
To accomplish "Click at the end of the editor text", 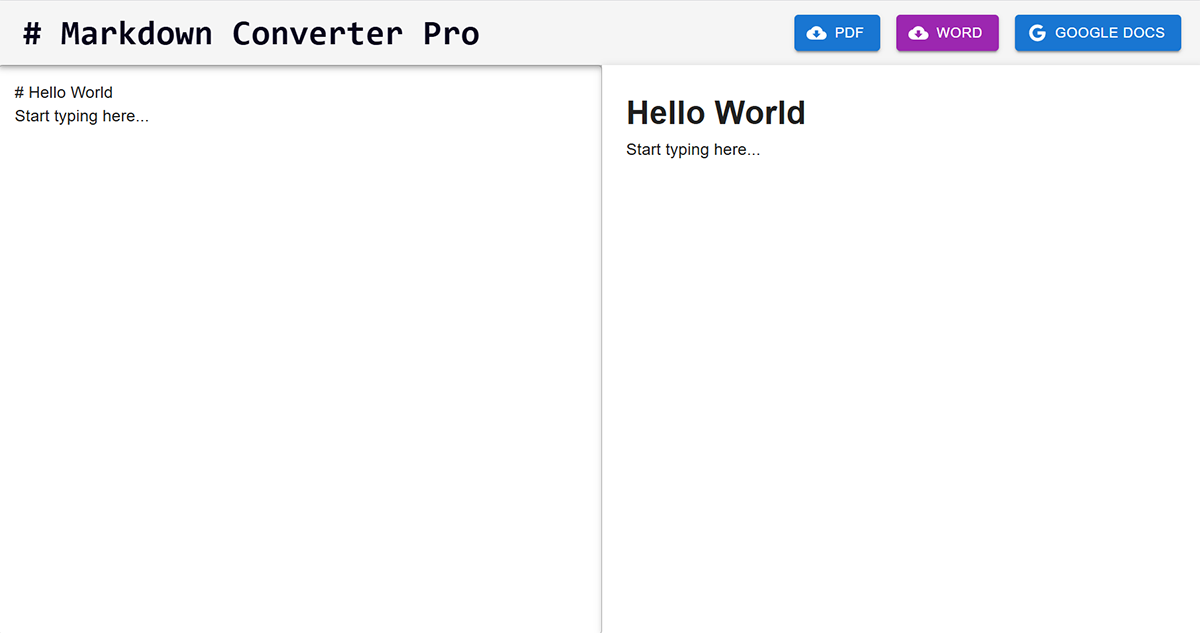I will pyautogui.click(x=149, y=116).
